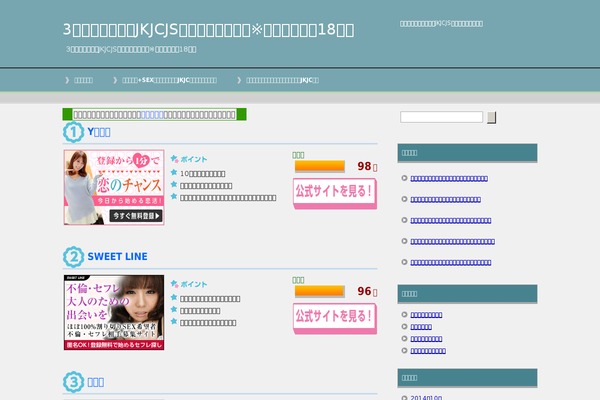Click the 公式サイトを見る button for the 98 rating

335,193
